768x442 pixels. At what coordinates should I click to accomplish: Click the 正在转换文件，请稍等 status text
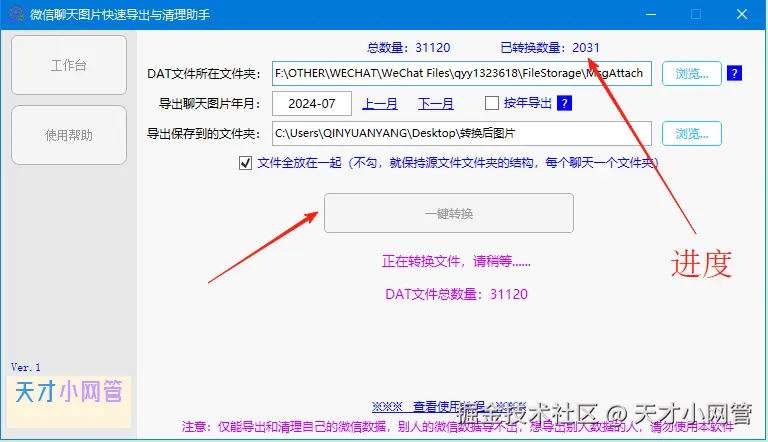456,261
